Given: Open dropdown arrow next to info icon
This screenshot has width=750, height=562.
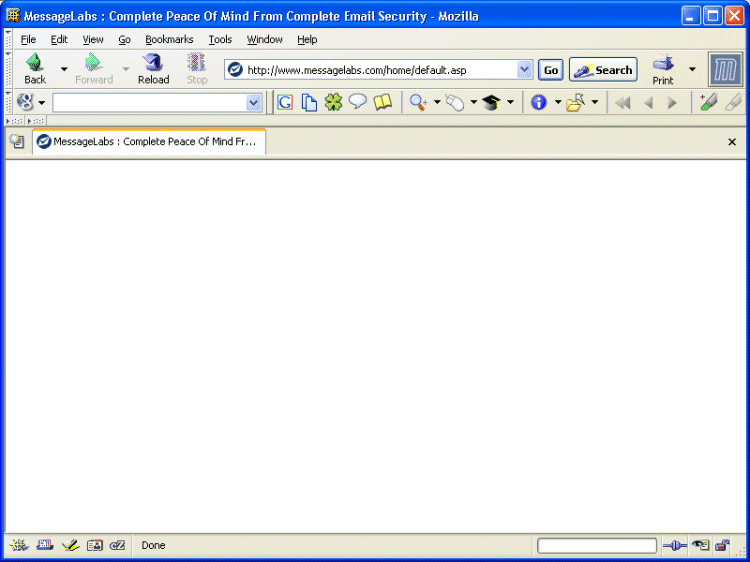Looking at the screenshot, I should (x=557, y=102).
